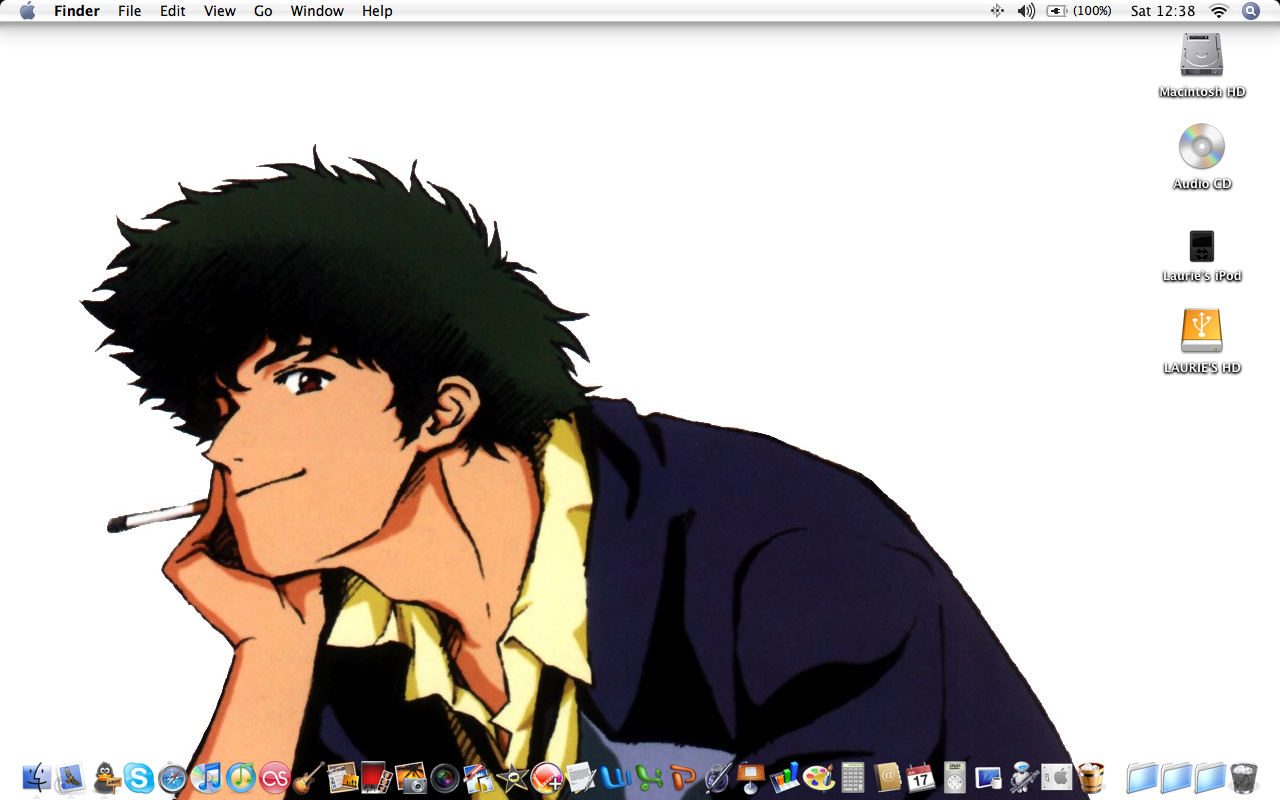Select the LAURIE'S HD USB drive

click(1202, 341)
